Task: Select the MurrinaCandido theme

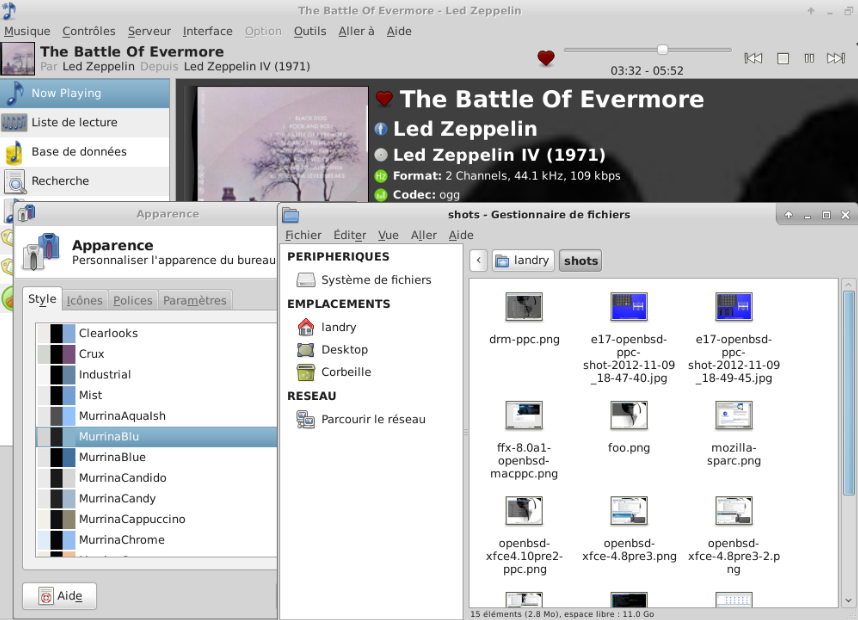Action: pyautogui.click(x=156, y=478)
